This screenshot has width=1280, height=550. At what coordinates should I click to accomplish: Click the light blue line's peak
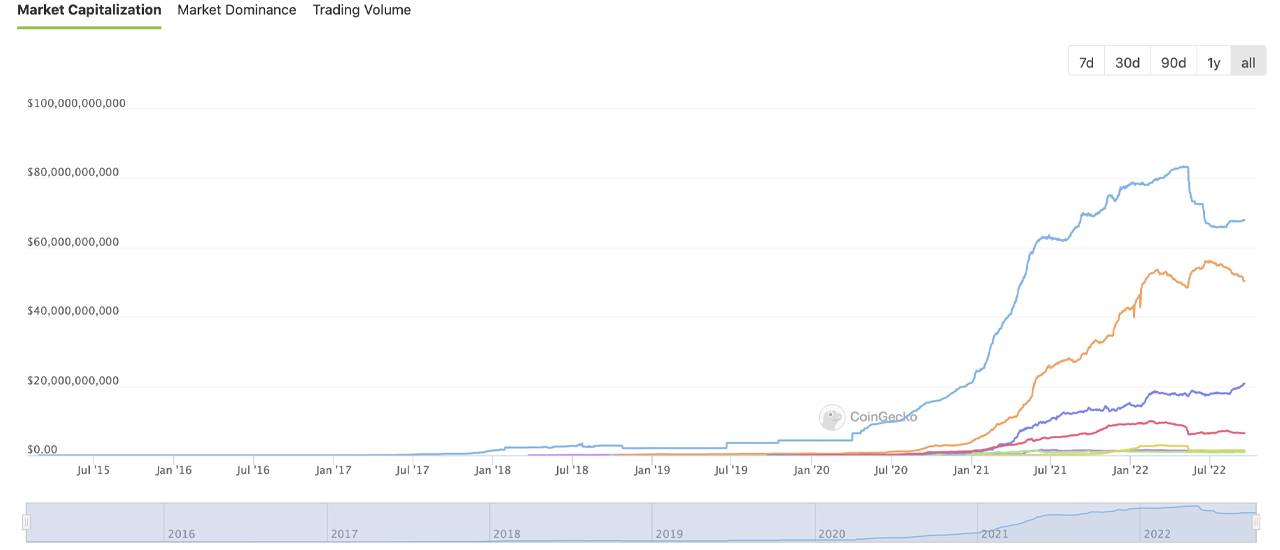1183,167
